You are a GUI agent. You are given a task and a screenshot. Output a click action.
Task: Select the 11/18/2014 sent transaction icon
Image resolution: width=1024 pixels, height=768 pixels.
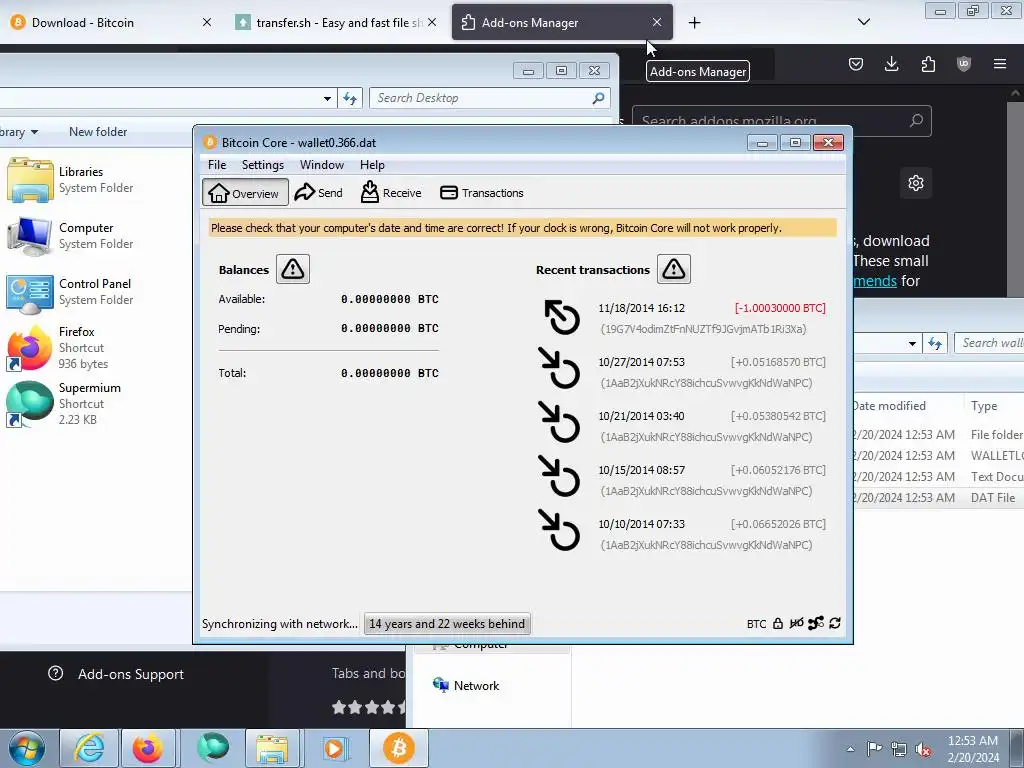tap(562, 317)
